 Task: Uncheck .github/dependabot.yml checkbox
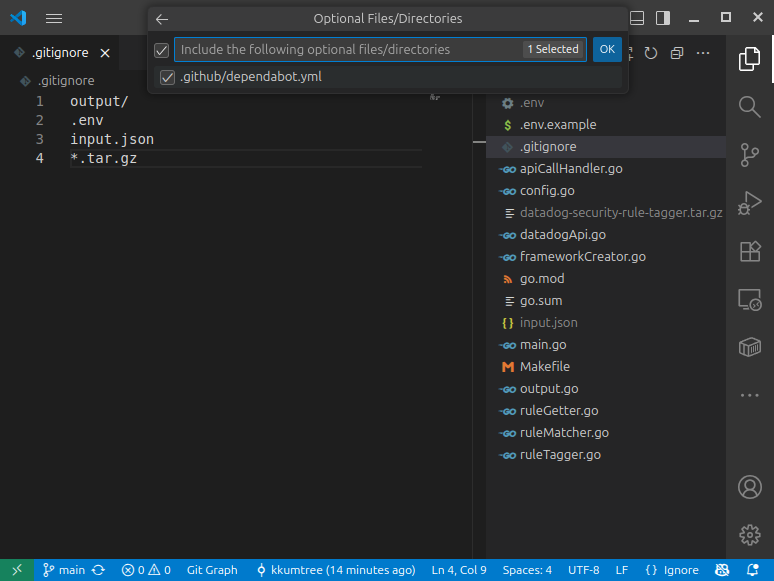pos(167,77)
